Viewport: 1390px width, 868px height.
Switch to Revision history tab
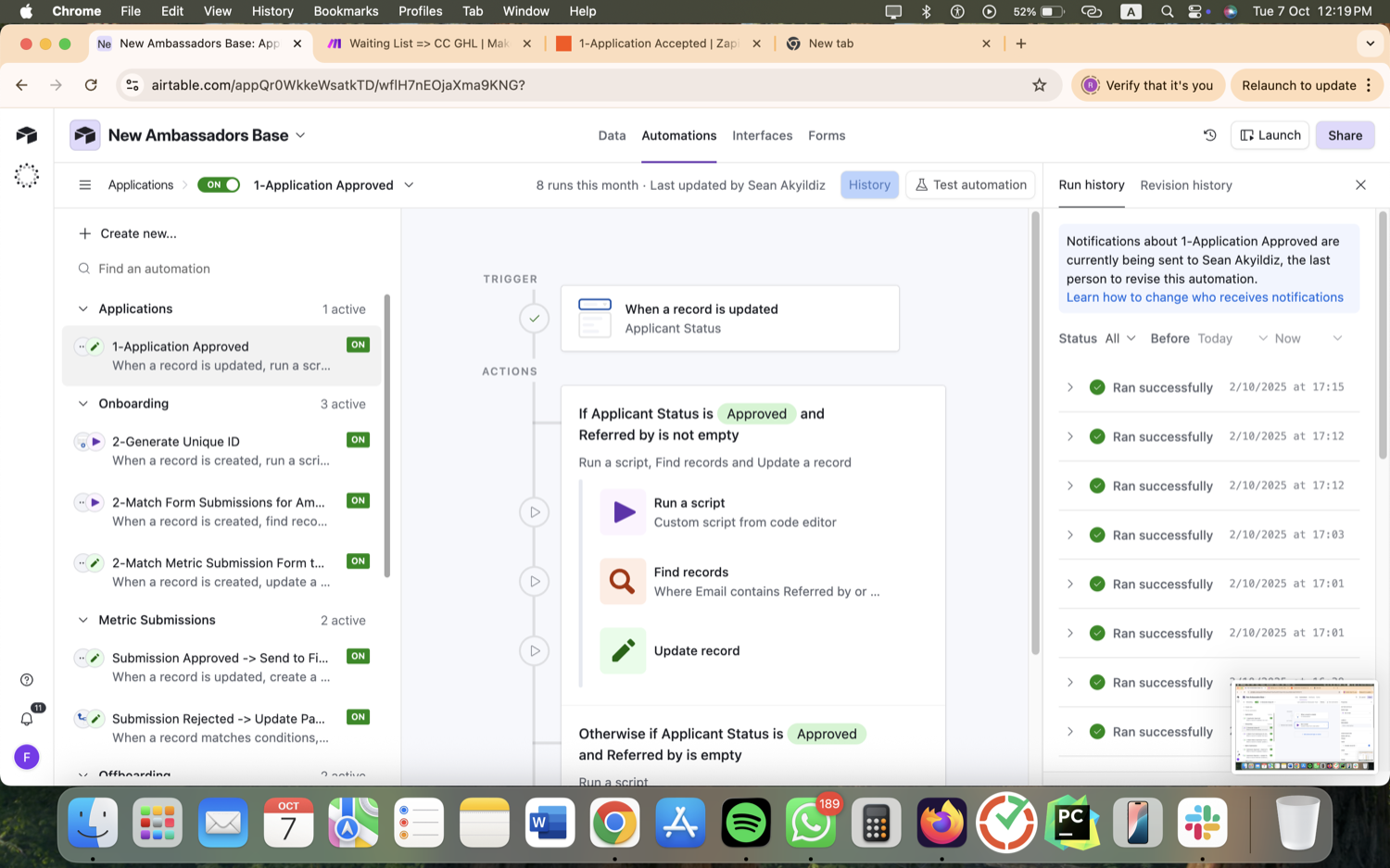coord(1186,185)
